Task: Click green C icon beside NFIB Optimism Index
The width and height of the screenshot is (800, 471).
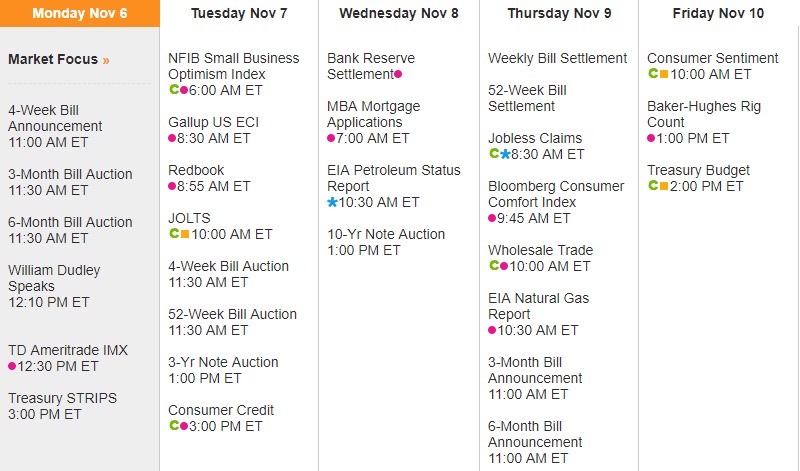Action: coord(173,90)
